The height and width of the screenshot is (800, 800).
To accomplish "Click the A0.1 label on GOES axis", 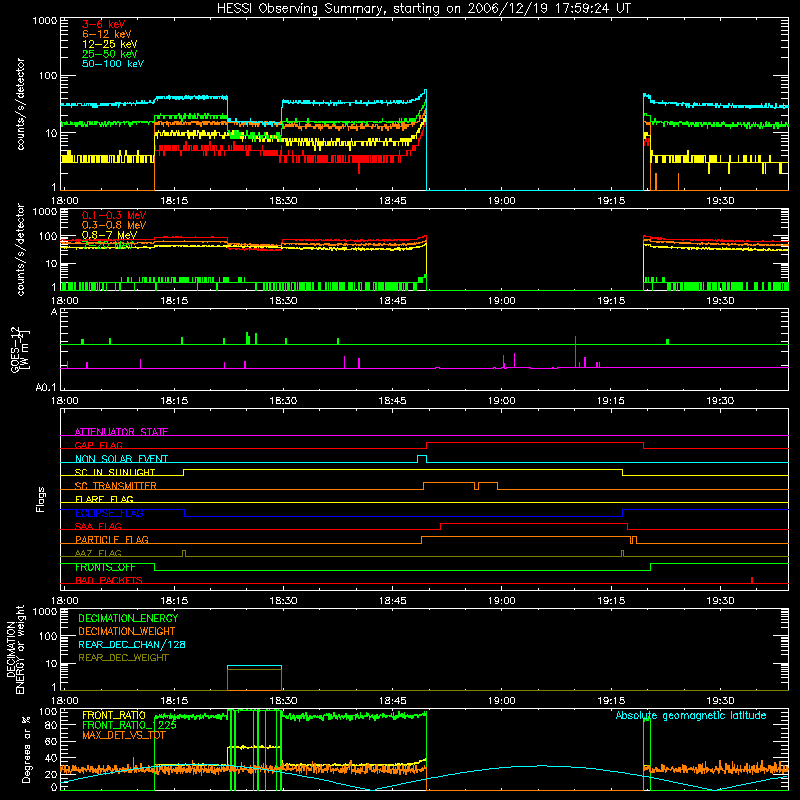I will click(x=46, y=387).
